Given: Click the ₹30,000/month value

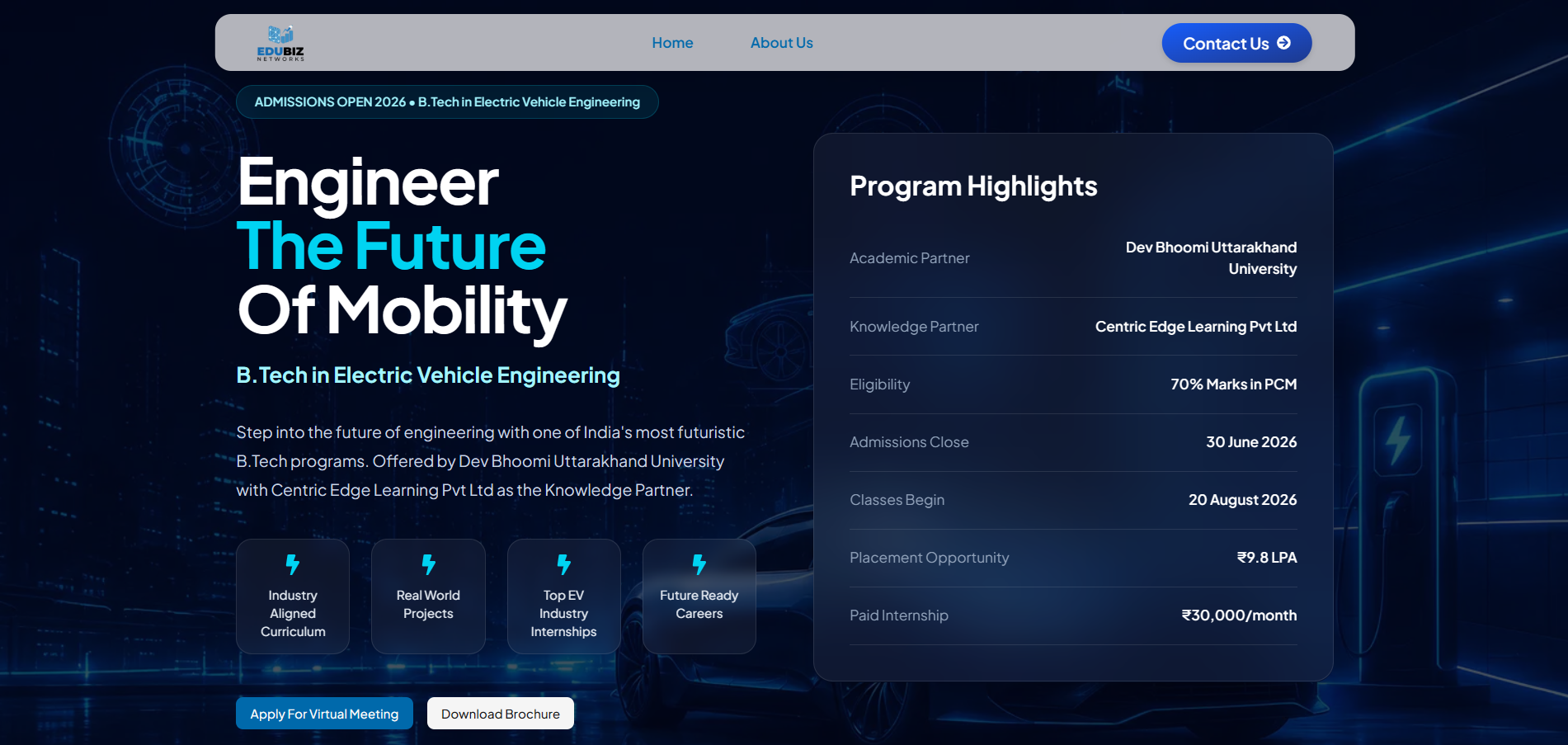Looking at the screenshot, I should [x=1239, y=615].
